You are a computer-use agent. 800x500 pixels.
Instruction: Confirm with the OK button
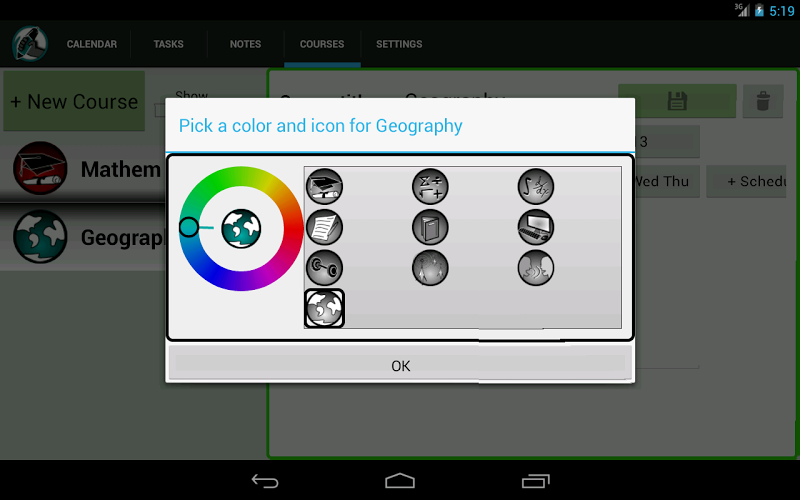pyautogui.click(x=401, y=365)
